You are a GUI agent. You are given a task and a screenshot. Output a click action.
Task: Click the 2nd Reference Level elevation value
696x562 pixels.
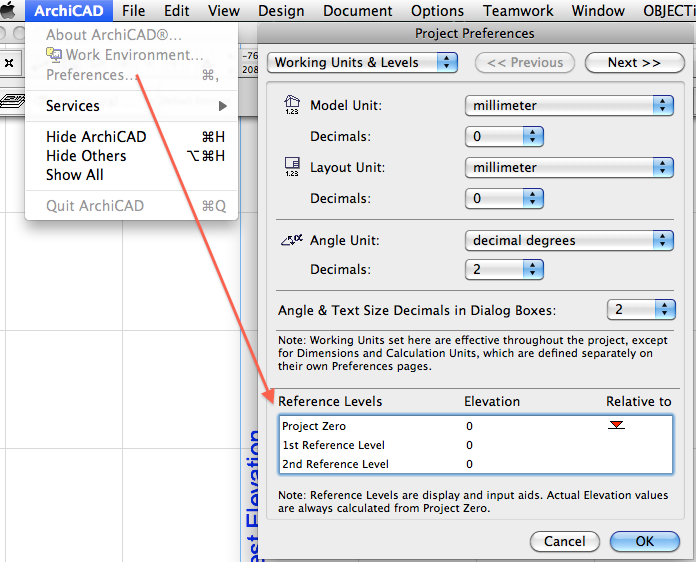(x=469, y=464)
